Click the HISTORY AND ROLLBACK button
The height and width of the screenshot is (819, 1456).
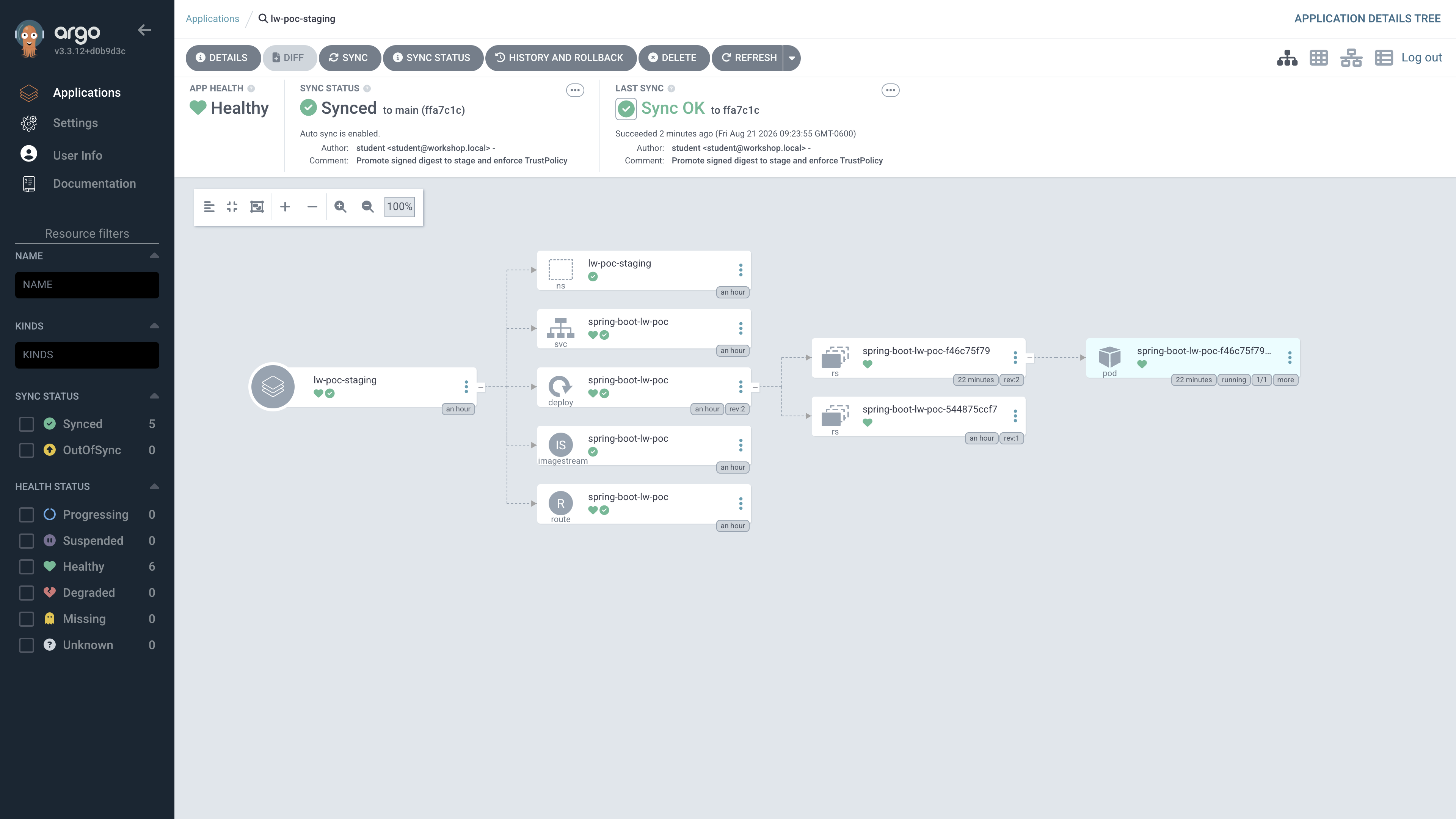pyautogui.click(x=560, y=58)
